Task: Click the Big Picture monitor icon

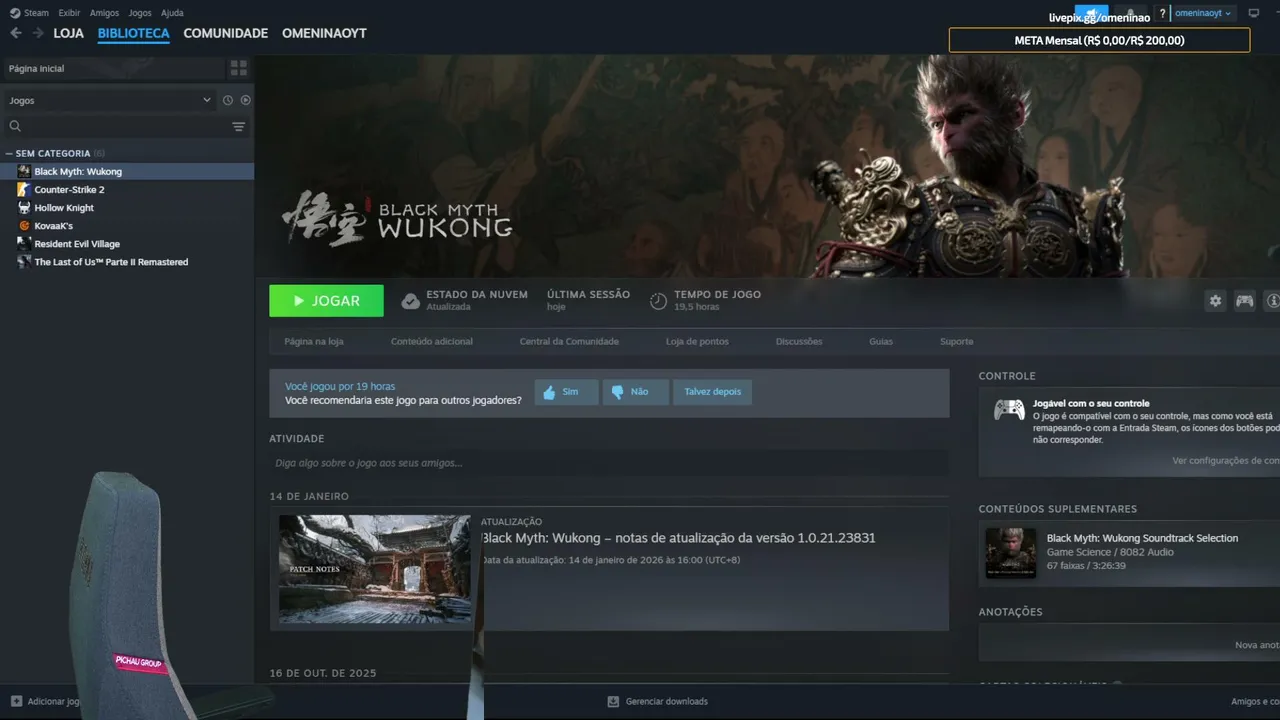Action: pyautogui.click(x=1254, y=13)
